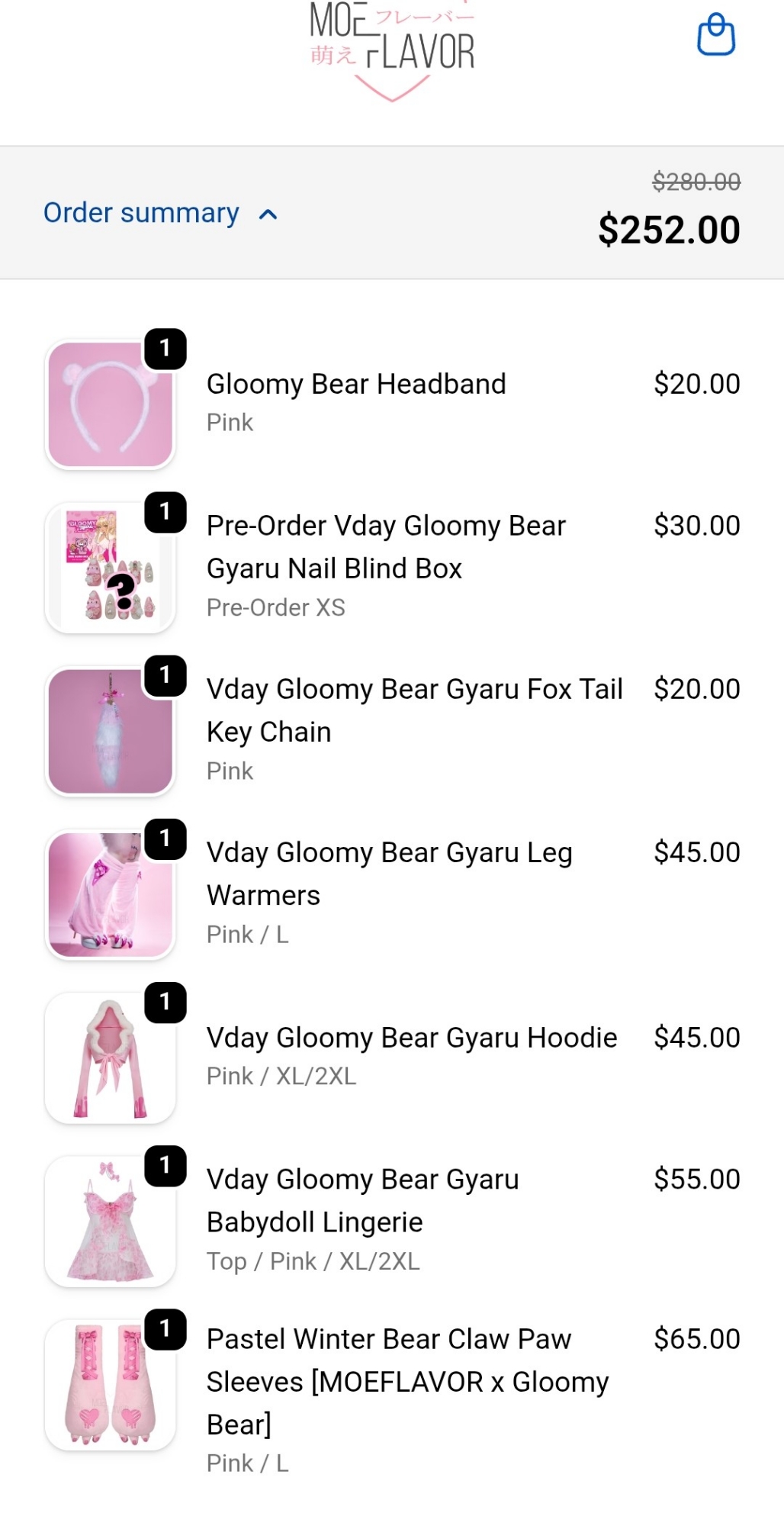This screenshot has width=784, height=1526.
Task: Click the $252.00 discounted order total
Action: click(x=669, y=230)
